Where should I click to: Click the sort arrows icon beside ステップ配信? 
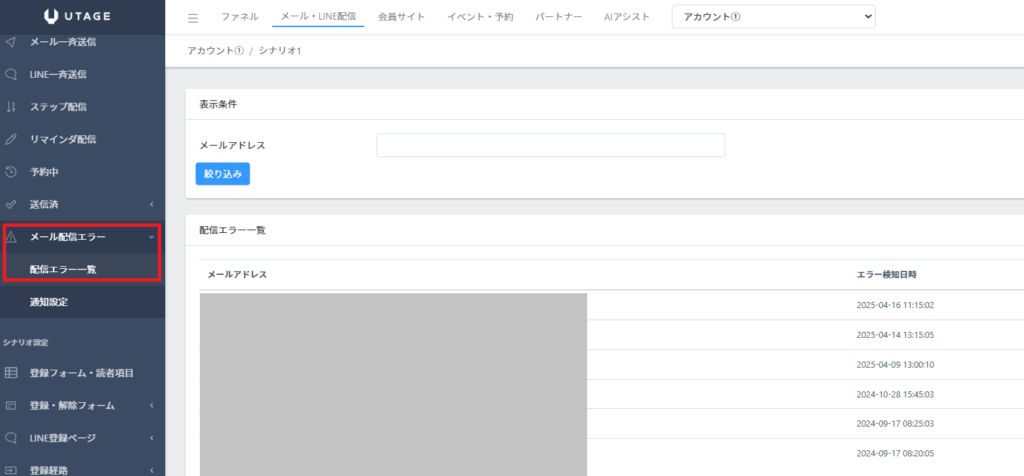[x=10, y=106]
